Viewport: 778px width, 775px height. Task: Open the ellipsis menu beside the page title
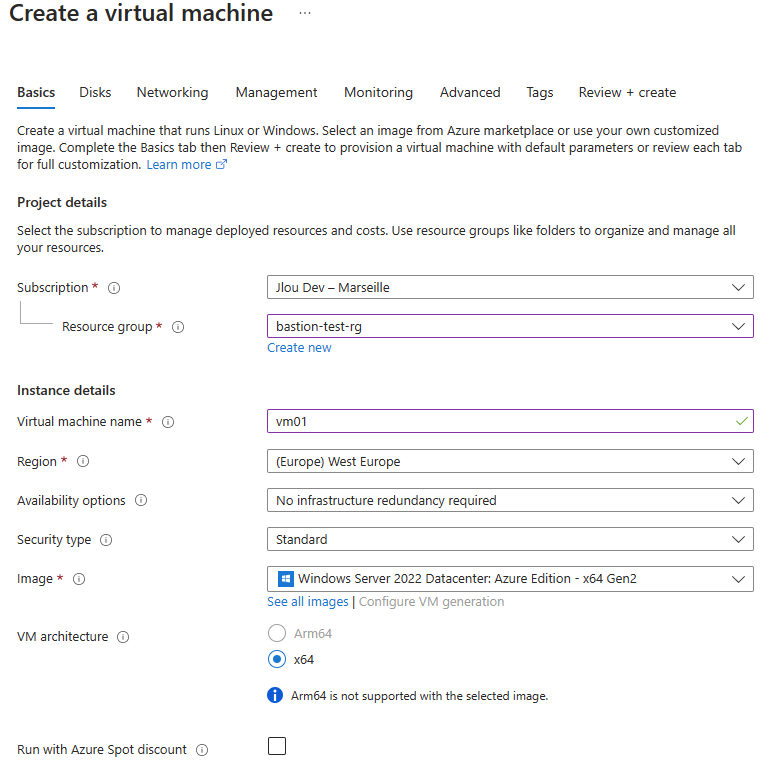tap(305, 13)
